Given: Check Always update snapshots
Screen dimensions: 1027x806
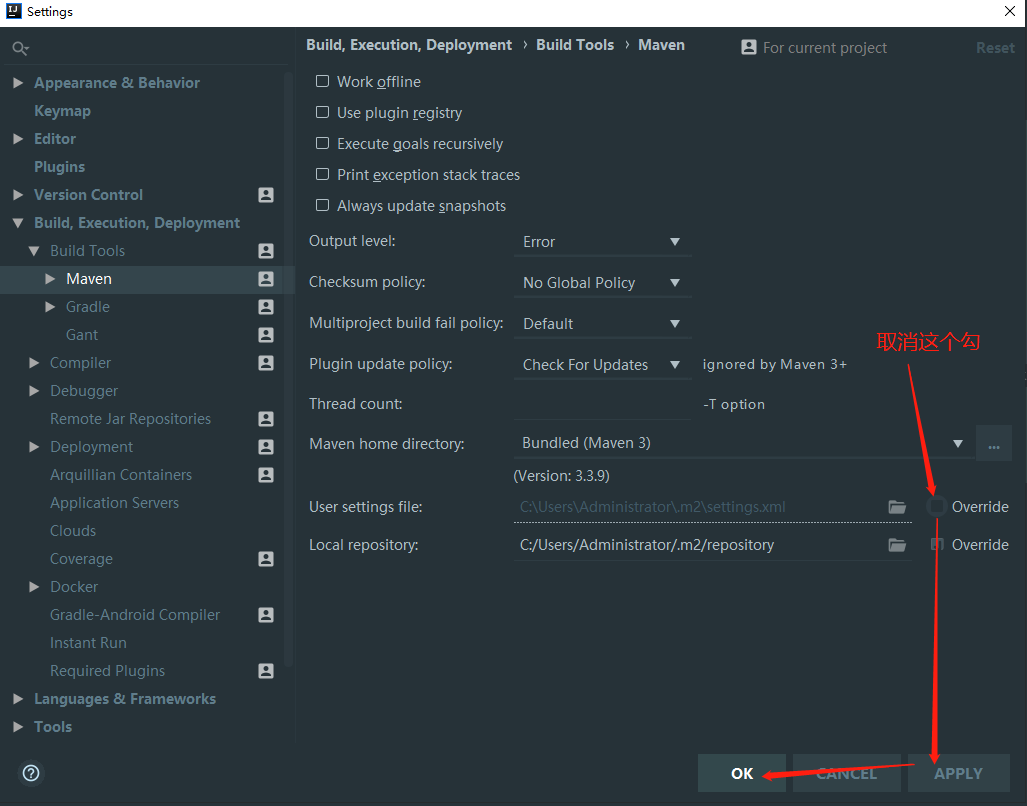Looking at the screenshot, I should 322,205.
